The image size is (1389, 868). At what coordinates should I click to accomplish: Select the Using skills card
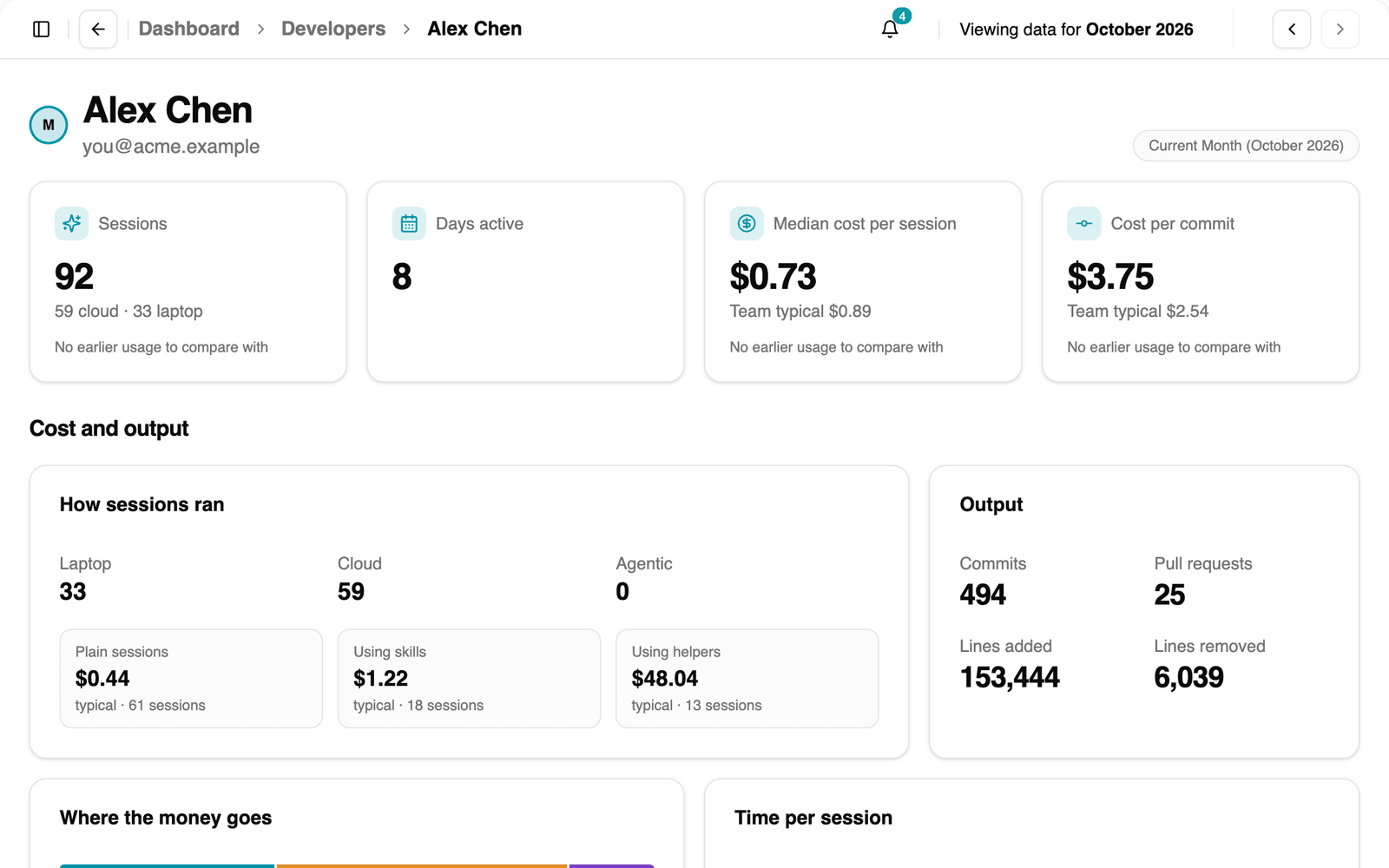click(x=469, y=679)
